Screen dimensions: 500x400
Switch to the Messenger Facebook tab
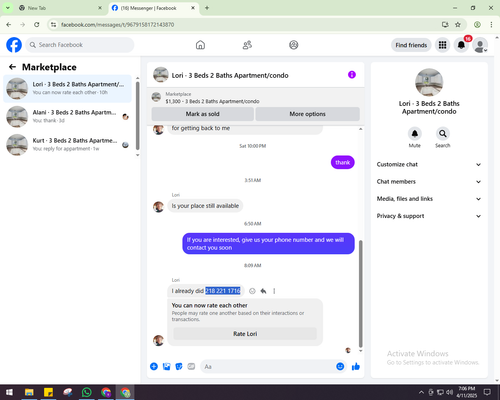click(x=154, y=8)
